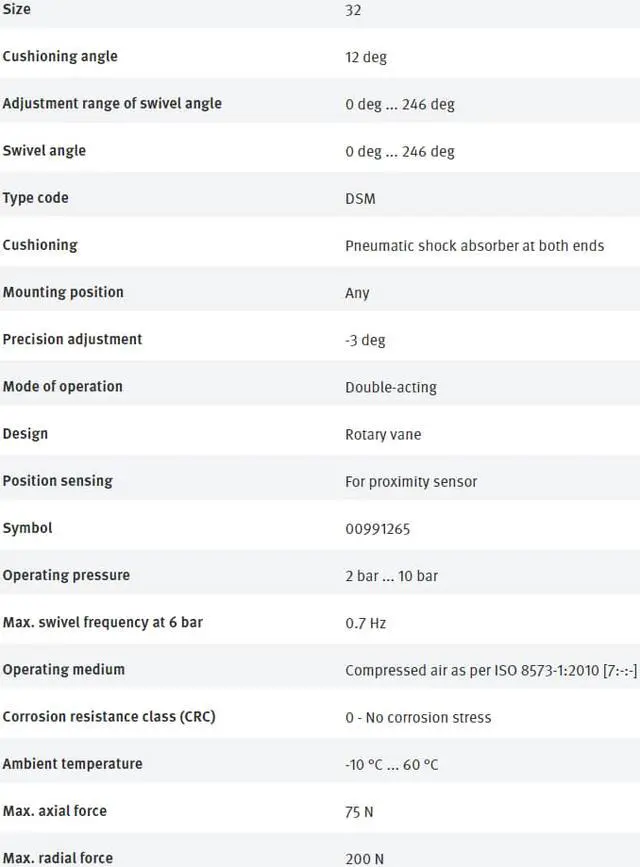Select the 0.7 Hz swivel frequency value
This screenshot has width=640, height=867.
pos(365,623)
